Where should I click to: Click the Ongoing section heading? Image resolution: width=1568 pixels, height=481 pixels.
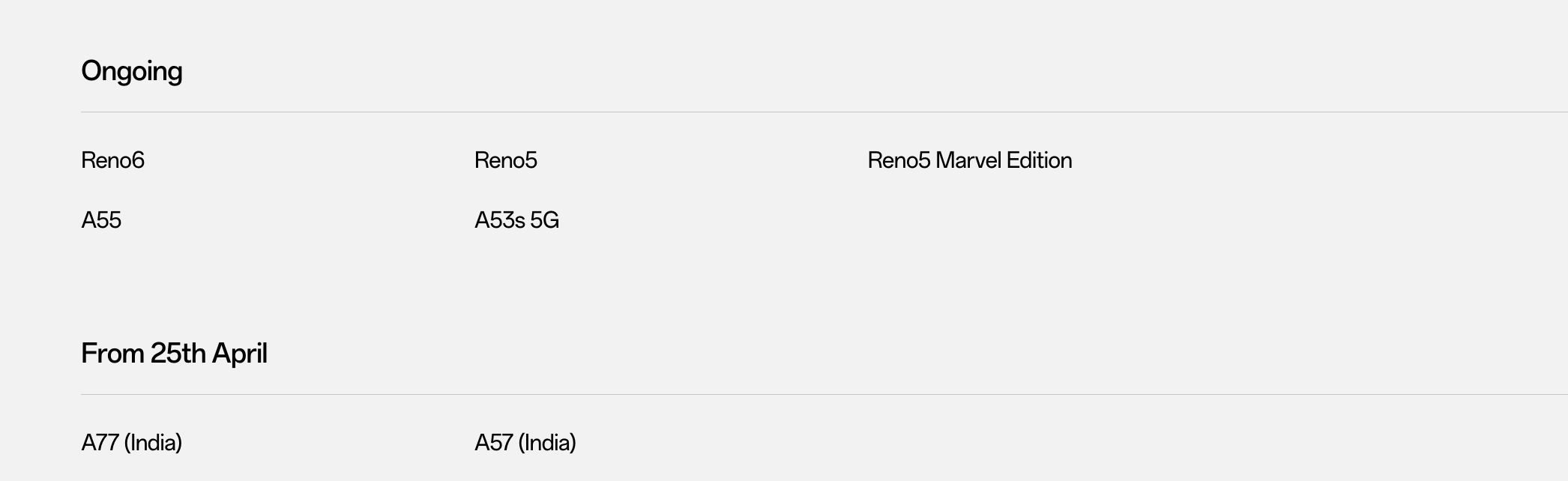(x=132, y=72)
